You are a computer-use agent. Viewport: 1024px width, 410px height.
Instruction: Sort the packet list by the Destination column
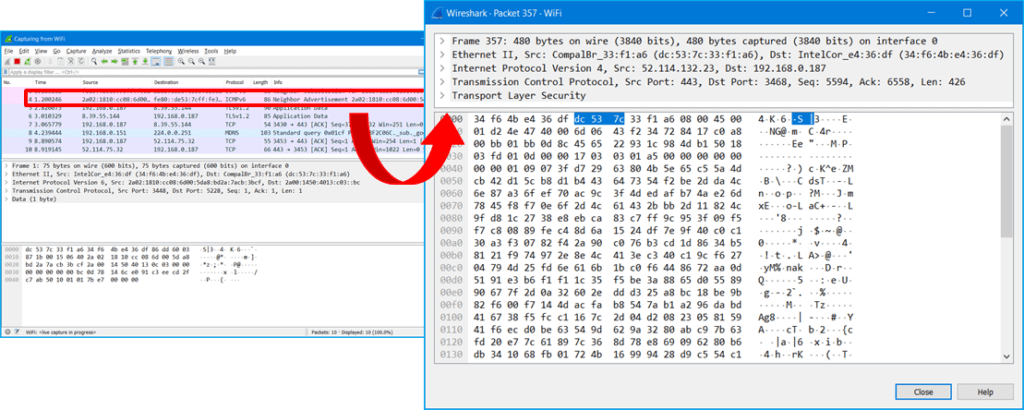tap(188, 83)
